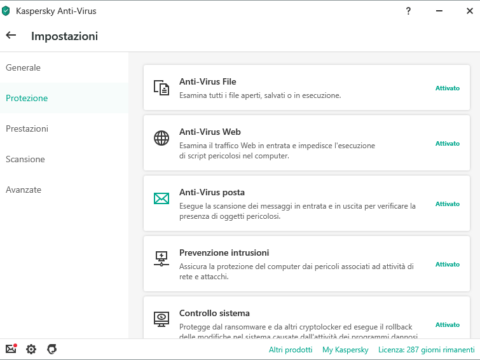The image size is (480, 360).
Task: Toggle Attivato status for Anti-Virus Web
Action: 447,144
